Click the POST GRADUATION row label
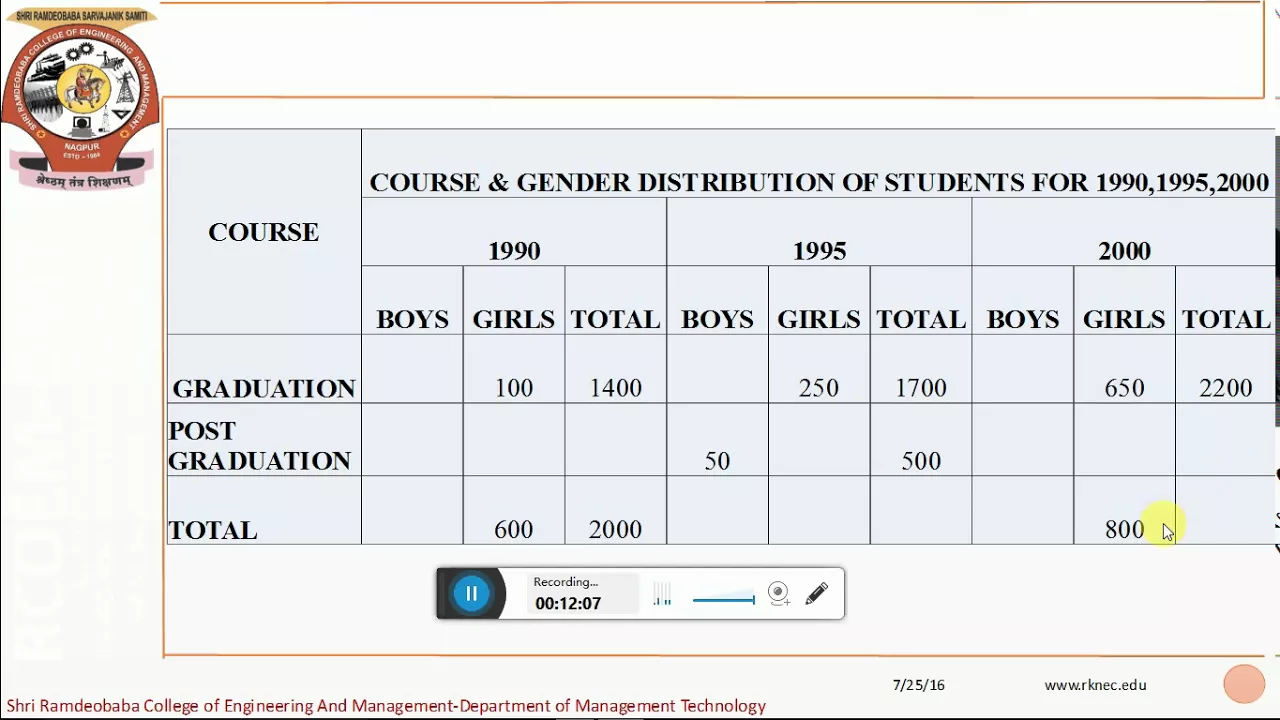1280x720 pixels. tap(259, 446)
